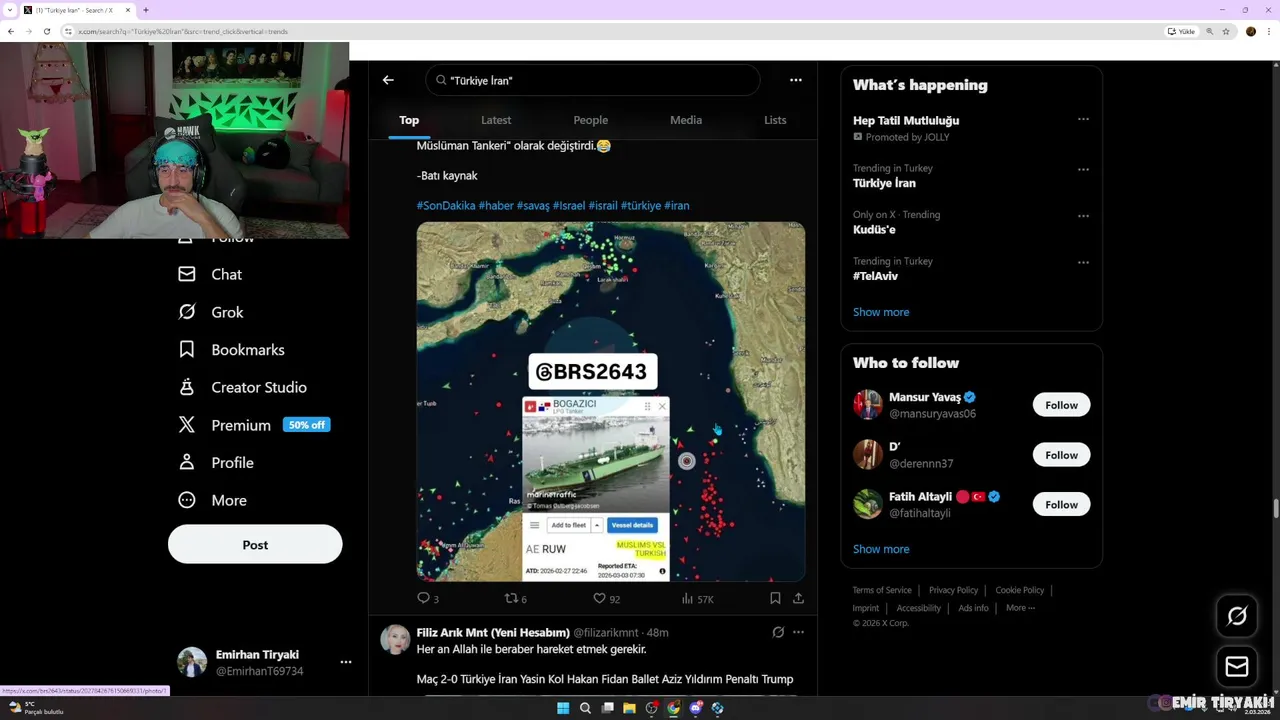Open Task View on the taskbar
This screenshot has height=720, width=1280.
coord(607,708)
